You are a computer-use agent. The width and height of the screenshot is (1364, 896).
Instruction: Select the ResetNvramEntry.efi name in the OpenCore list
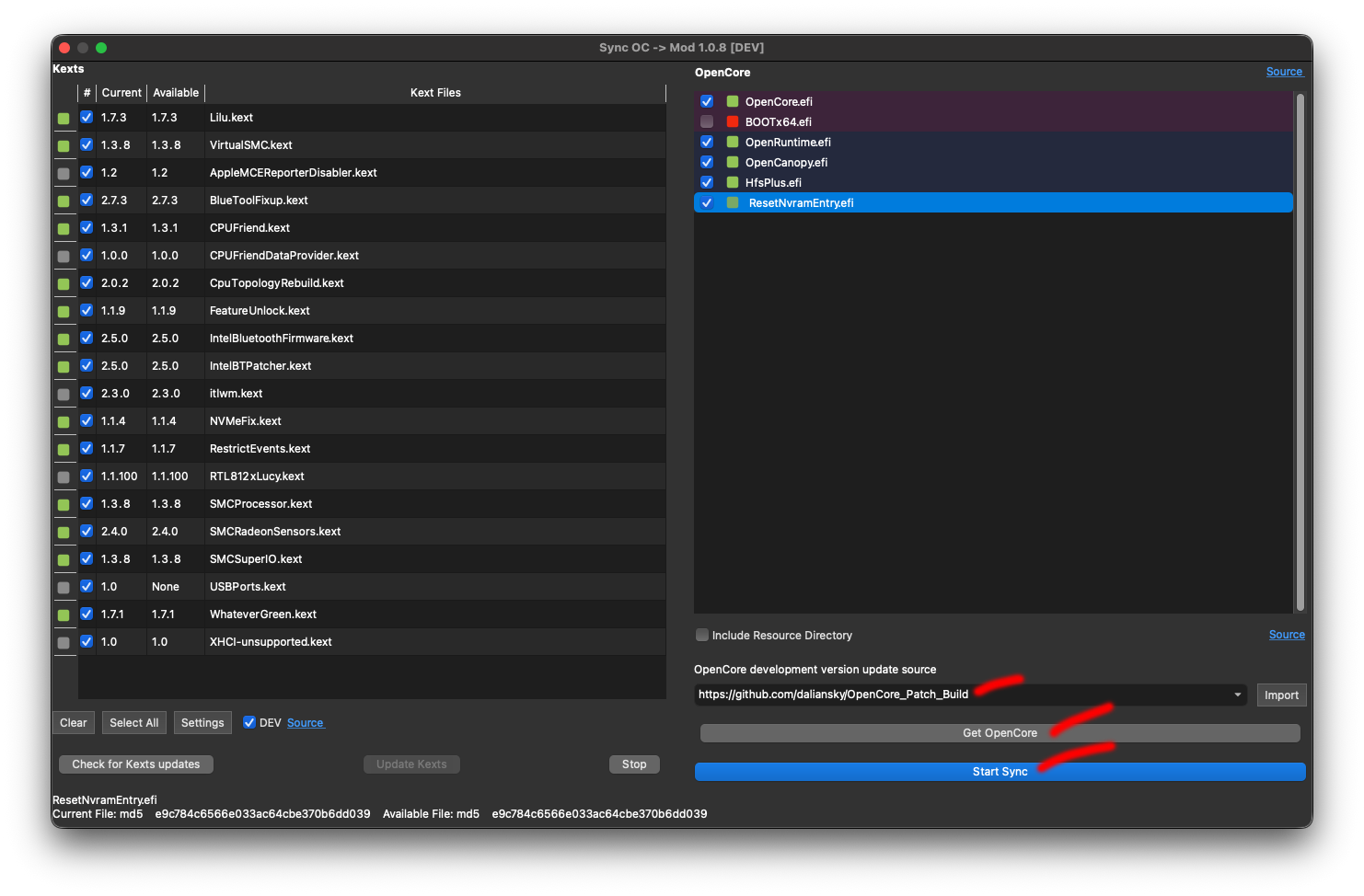point(802,203)
